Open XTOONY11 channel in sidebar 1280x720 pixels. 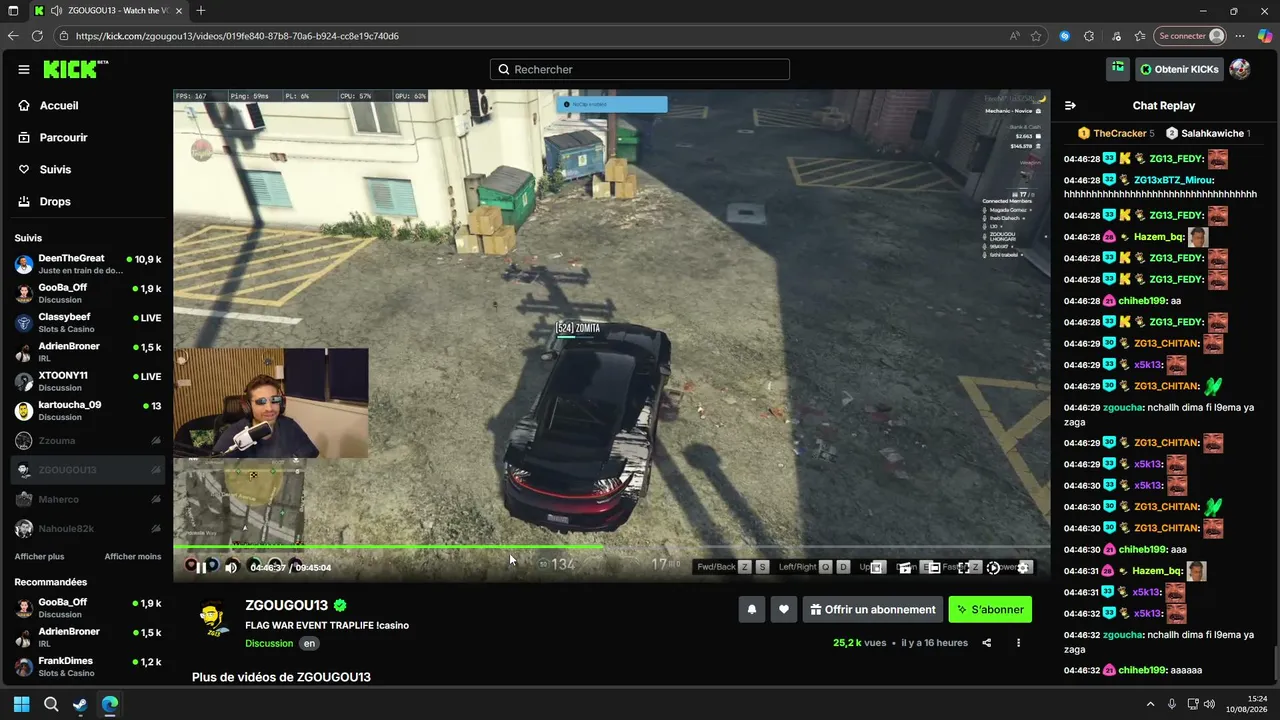pos(88,381)
